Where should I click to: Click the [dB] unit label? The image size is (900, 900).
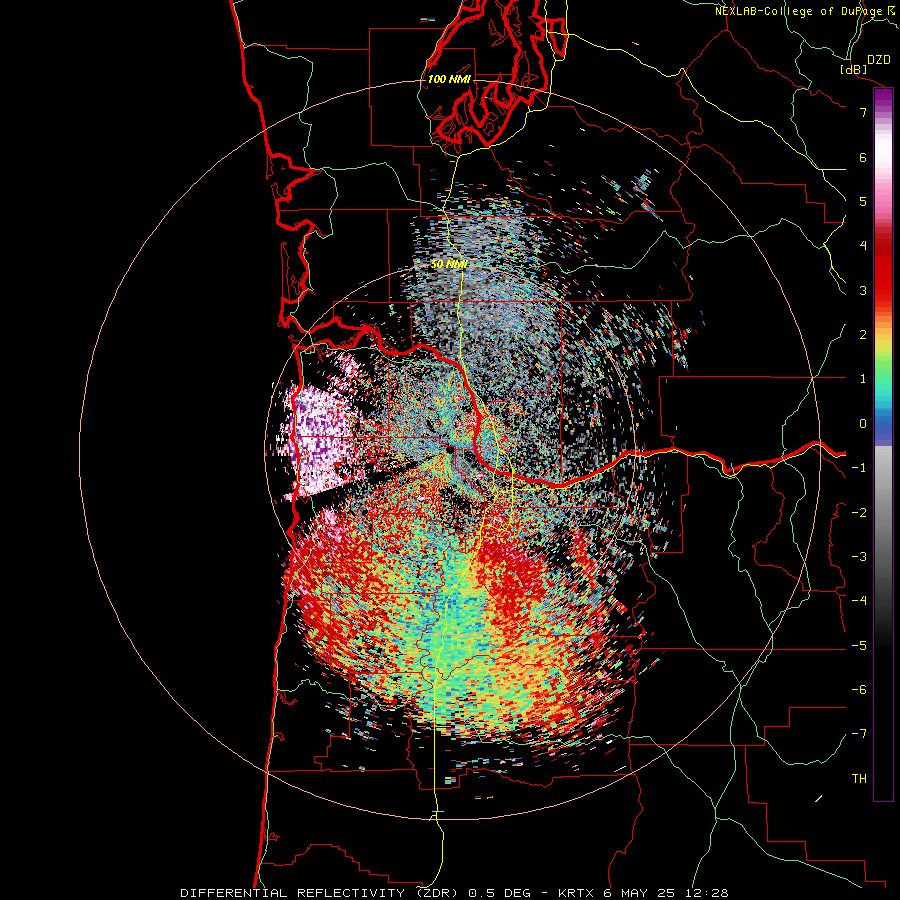click(x=854, y=69)
